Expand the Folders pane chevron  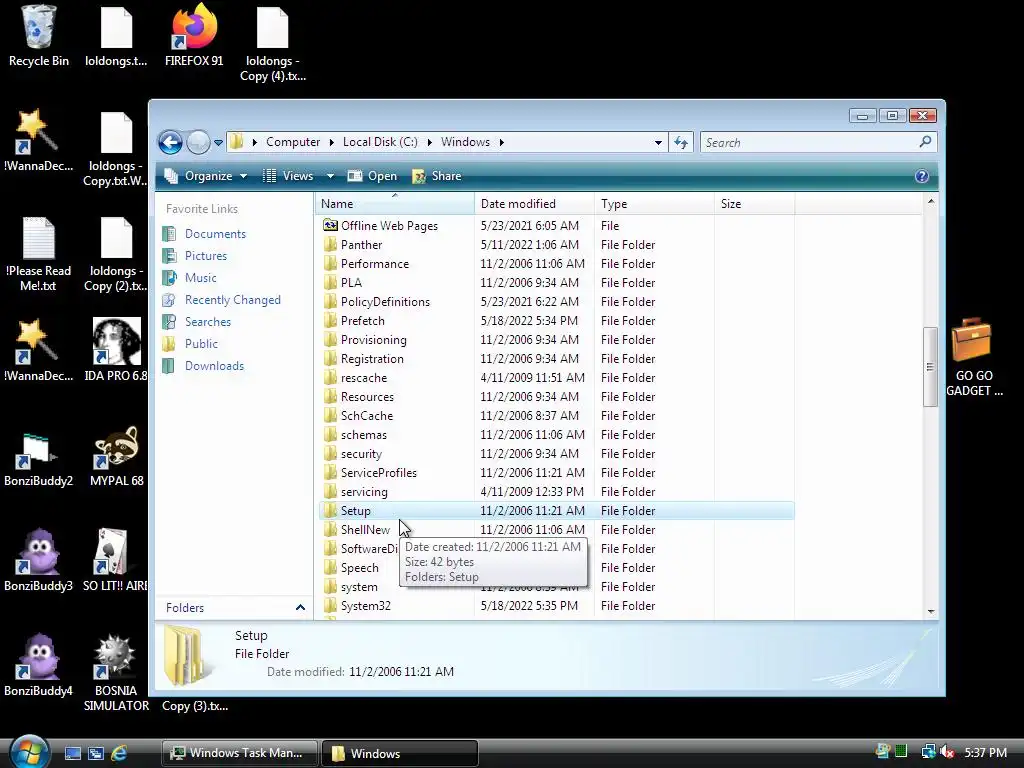(300, 607)
